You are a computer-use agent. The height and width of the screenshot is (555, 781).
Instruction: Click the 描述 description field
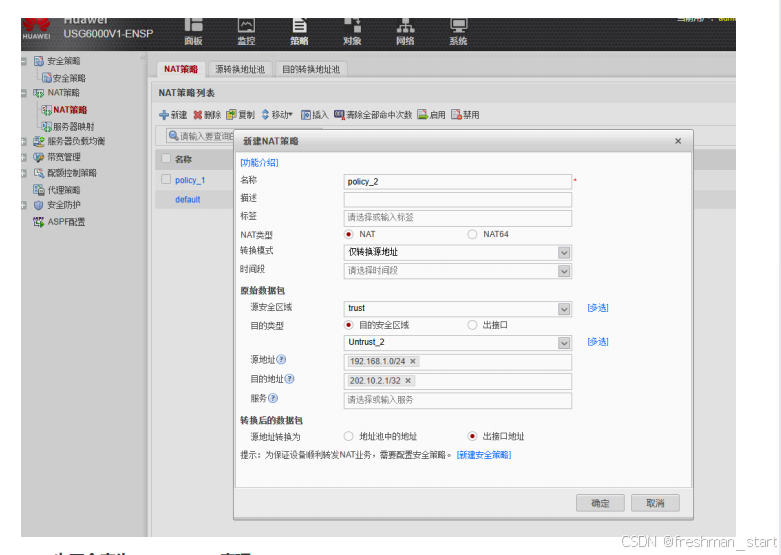click(x=457, y=200)
